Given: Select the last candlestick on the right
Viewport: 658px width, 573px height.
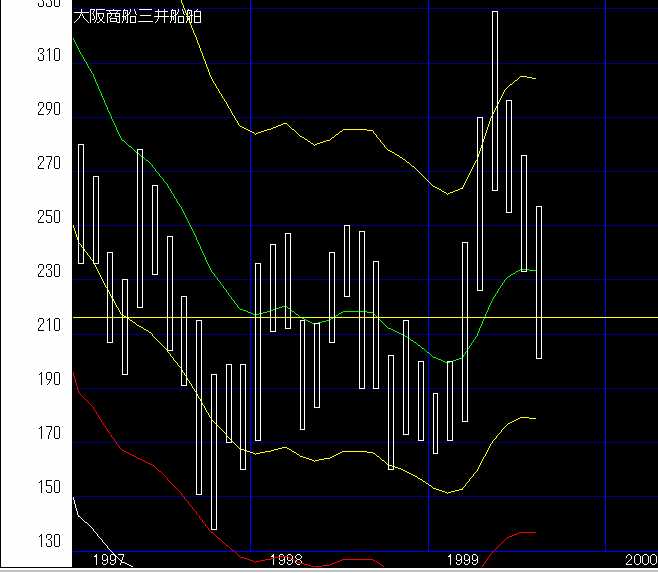Looking at the screenshot, I should coord(539,282).
